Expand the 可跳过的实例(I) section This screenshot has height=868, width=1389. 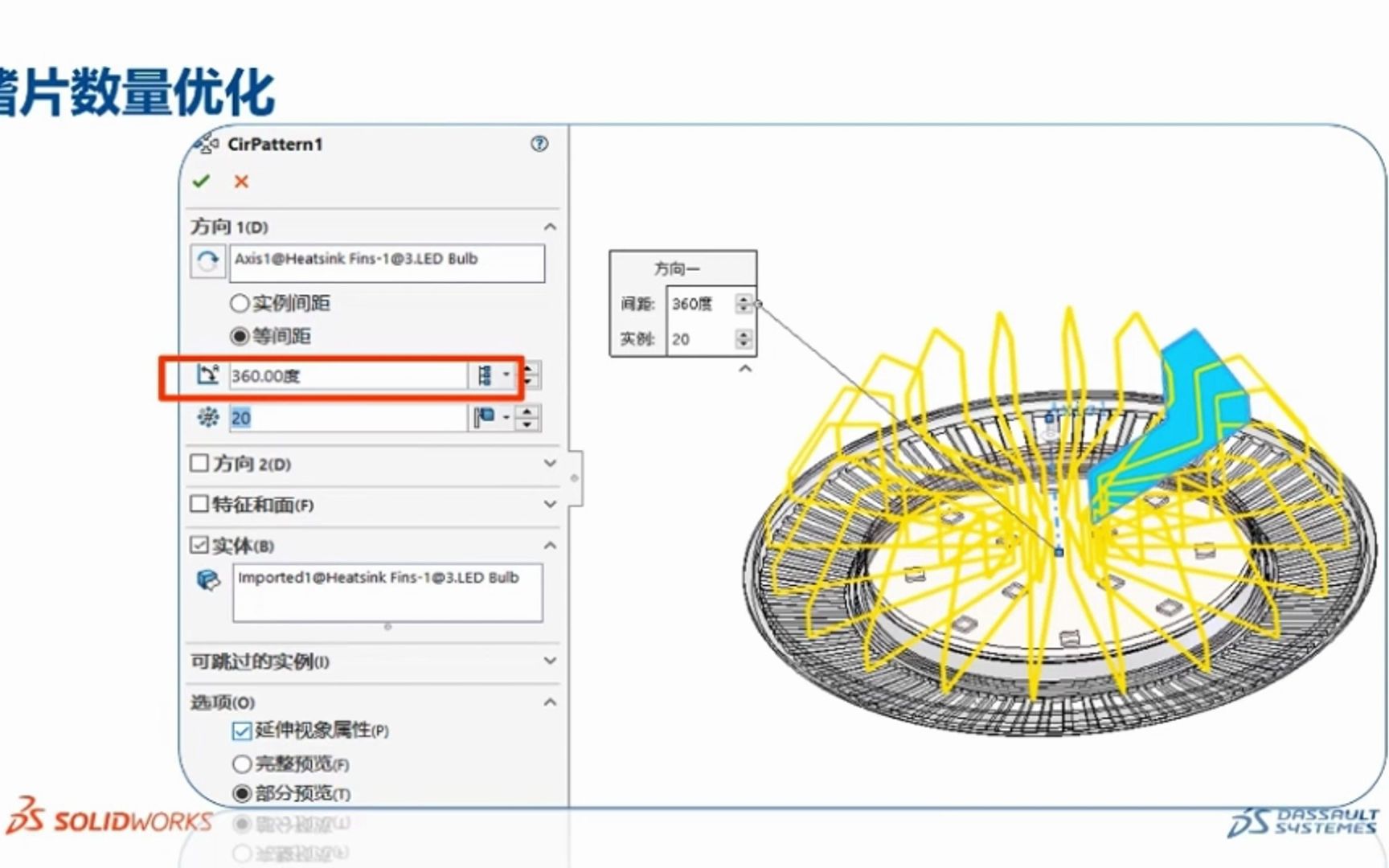[x=550, y=661]
